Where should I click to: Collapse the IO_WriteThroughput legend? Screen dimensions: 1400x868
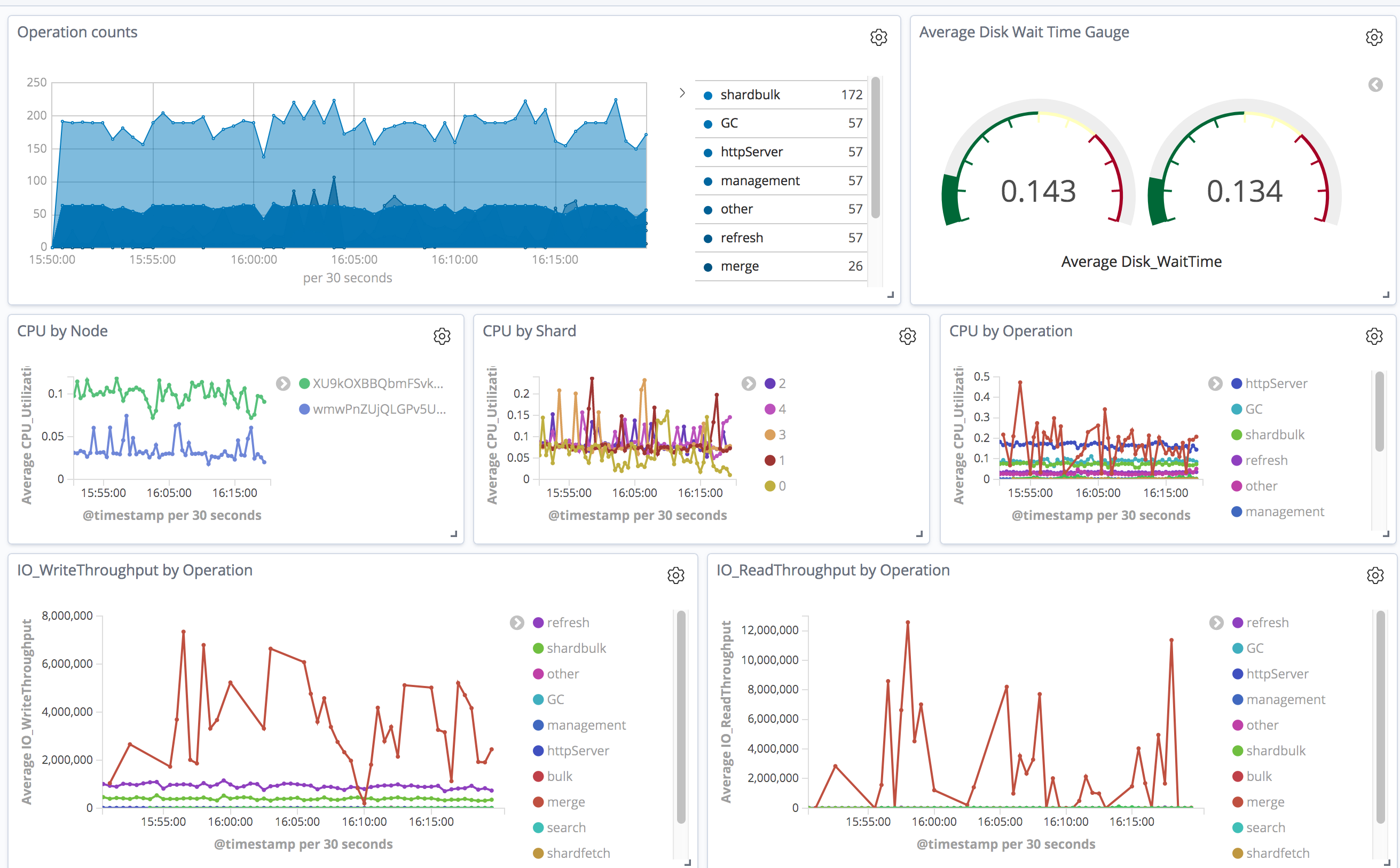click(x=517, y=622)
